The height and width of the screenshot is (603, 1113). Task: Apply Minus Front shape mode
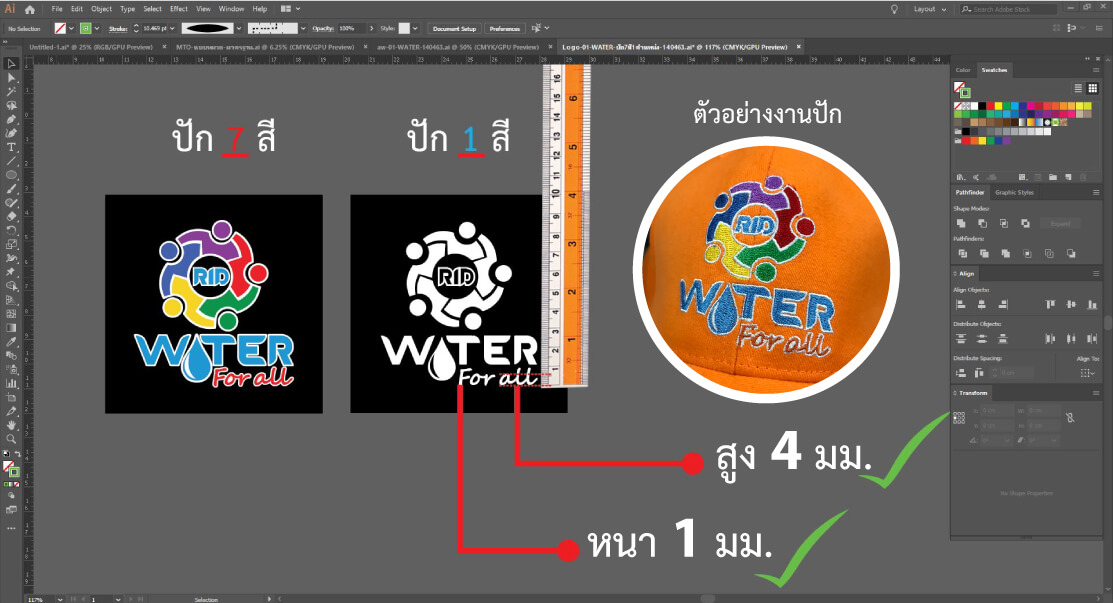[982, 223]
